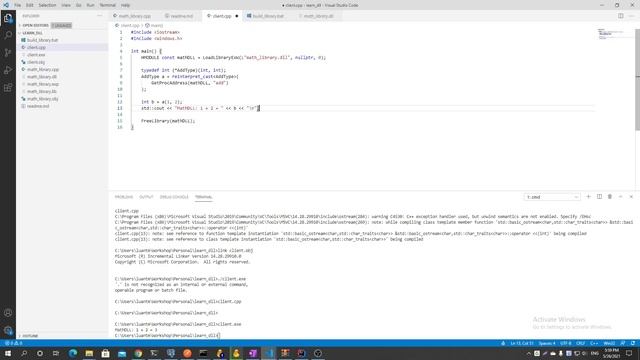Open the Accounts icon in activity bar

tap(8, 313)
